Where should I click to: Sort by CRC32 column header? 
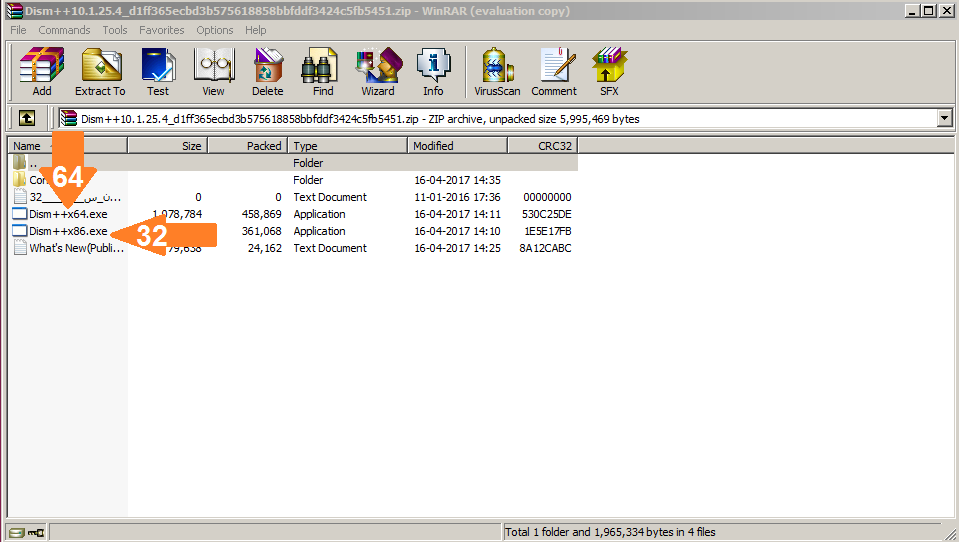pyautogui.click(x=543, y=146)
